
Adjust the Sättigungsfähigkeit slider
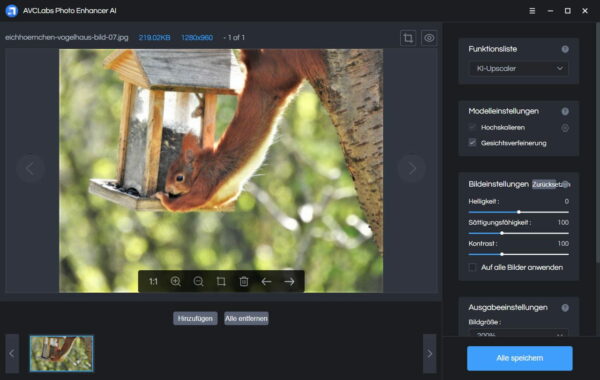(x=518, y=233)
